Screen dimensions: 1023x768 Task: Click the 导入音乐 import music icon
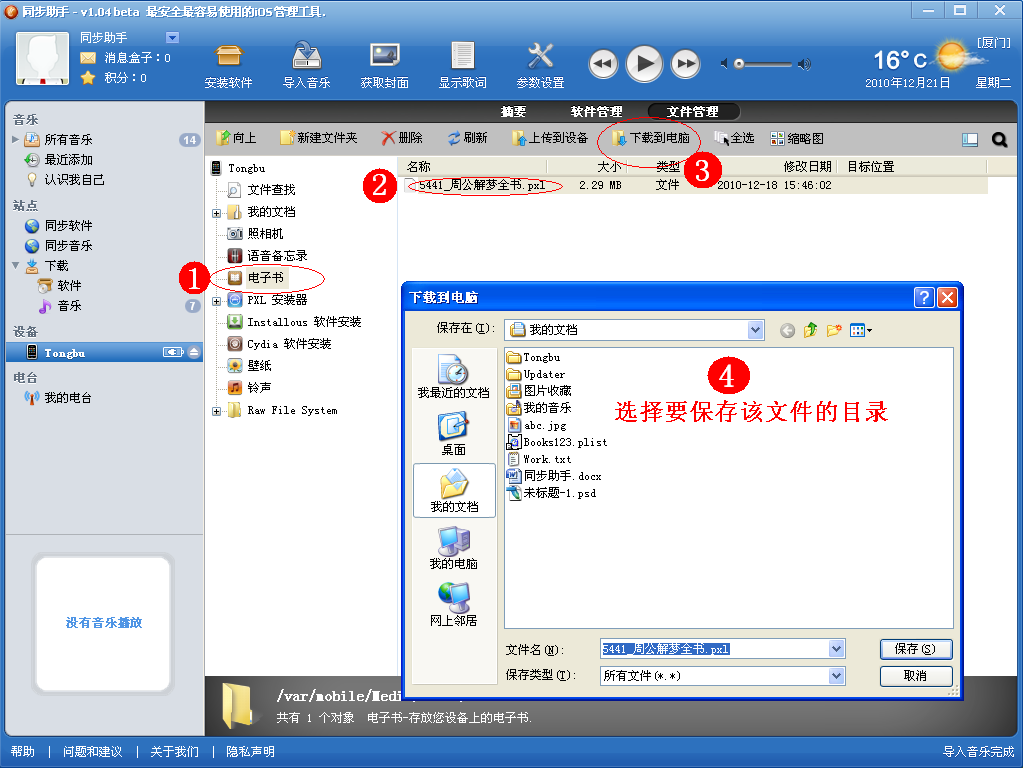pyautogui.click(x=306, y=57)
